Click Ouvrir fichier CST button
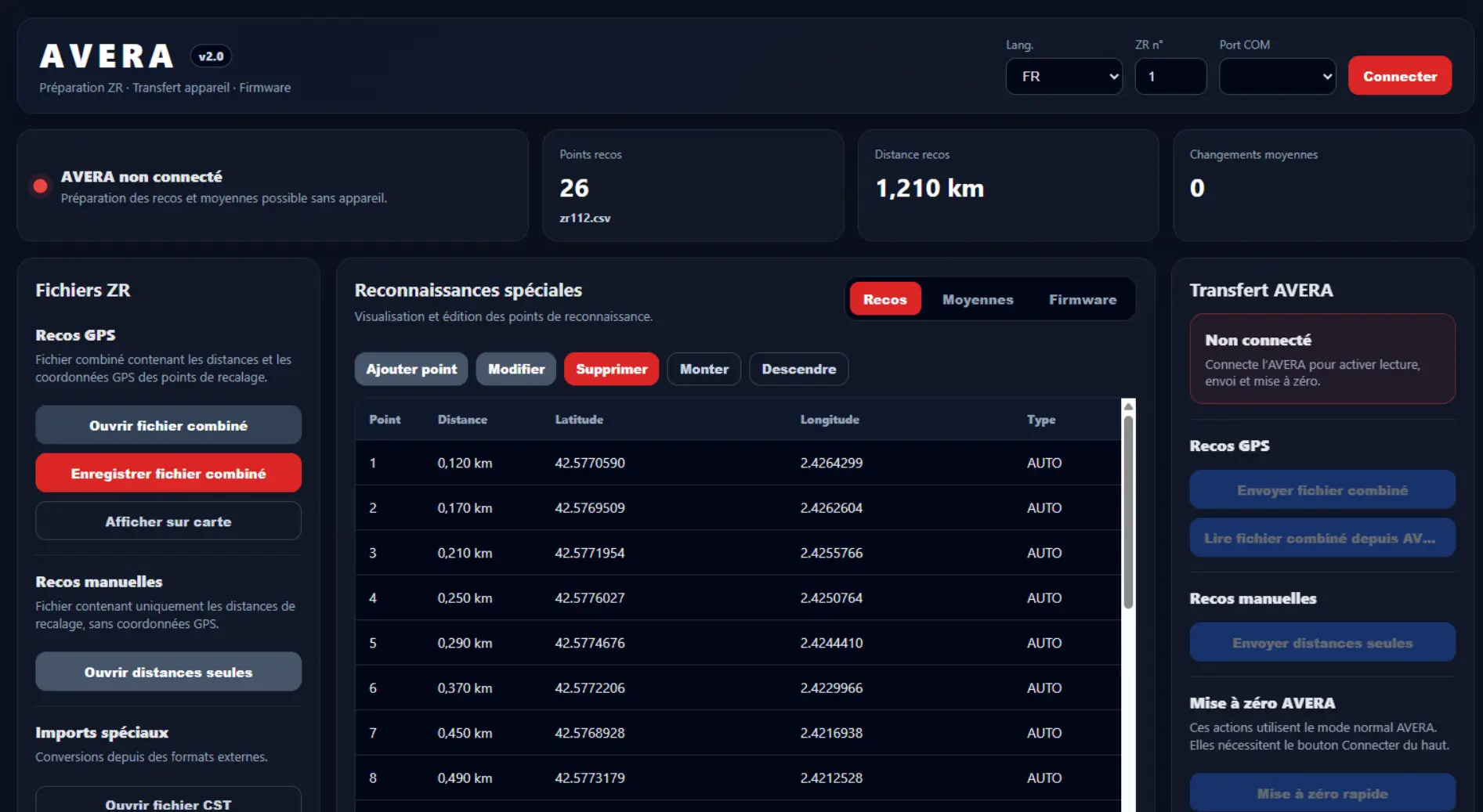Image resolution: width=1483 pixels, height=812 pixels. coord(168,800)
